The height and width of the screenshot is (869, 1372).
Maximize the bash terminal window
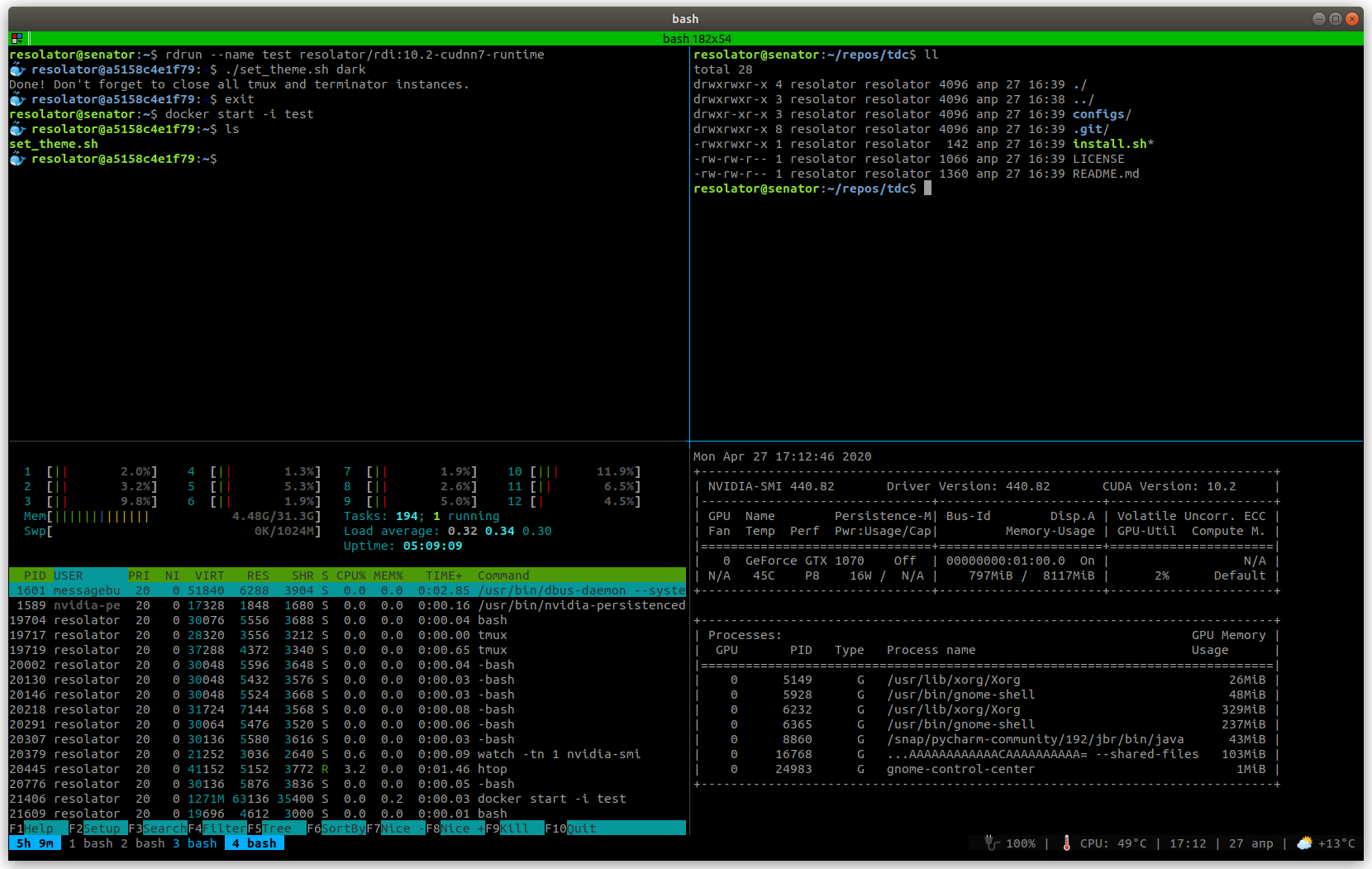[1336, 18]
